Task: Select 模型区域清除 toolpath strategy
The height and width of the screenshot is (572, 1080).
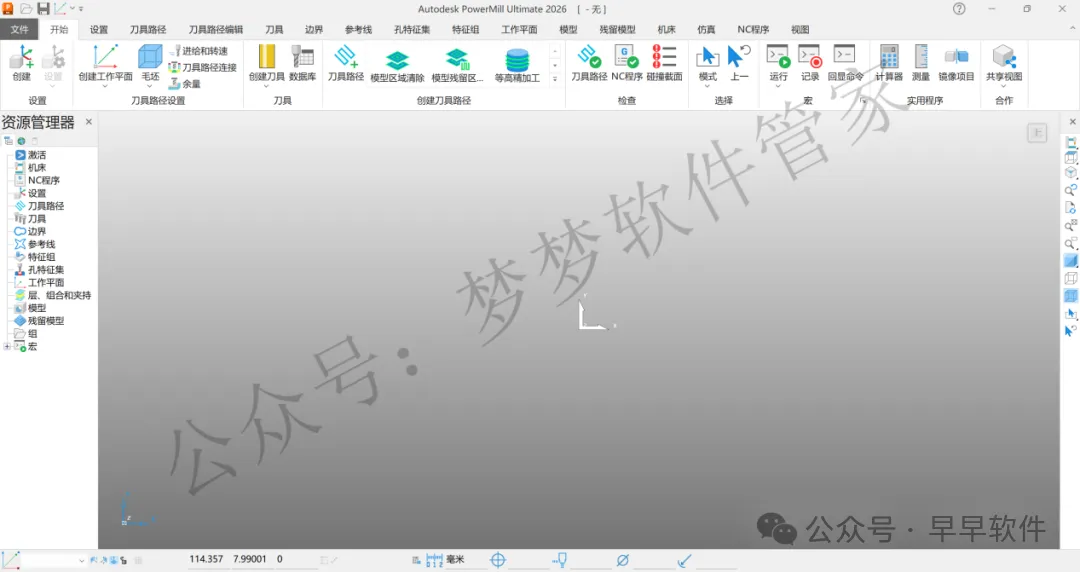Action: pos(397,66)
